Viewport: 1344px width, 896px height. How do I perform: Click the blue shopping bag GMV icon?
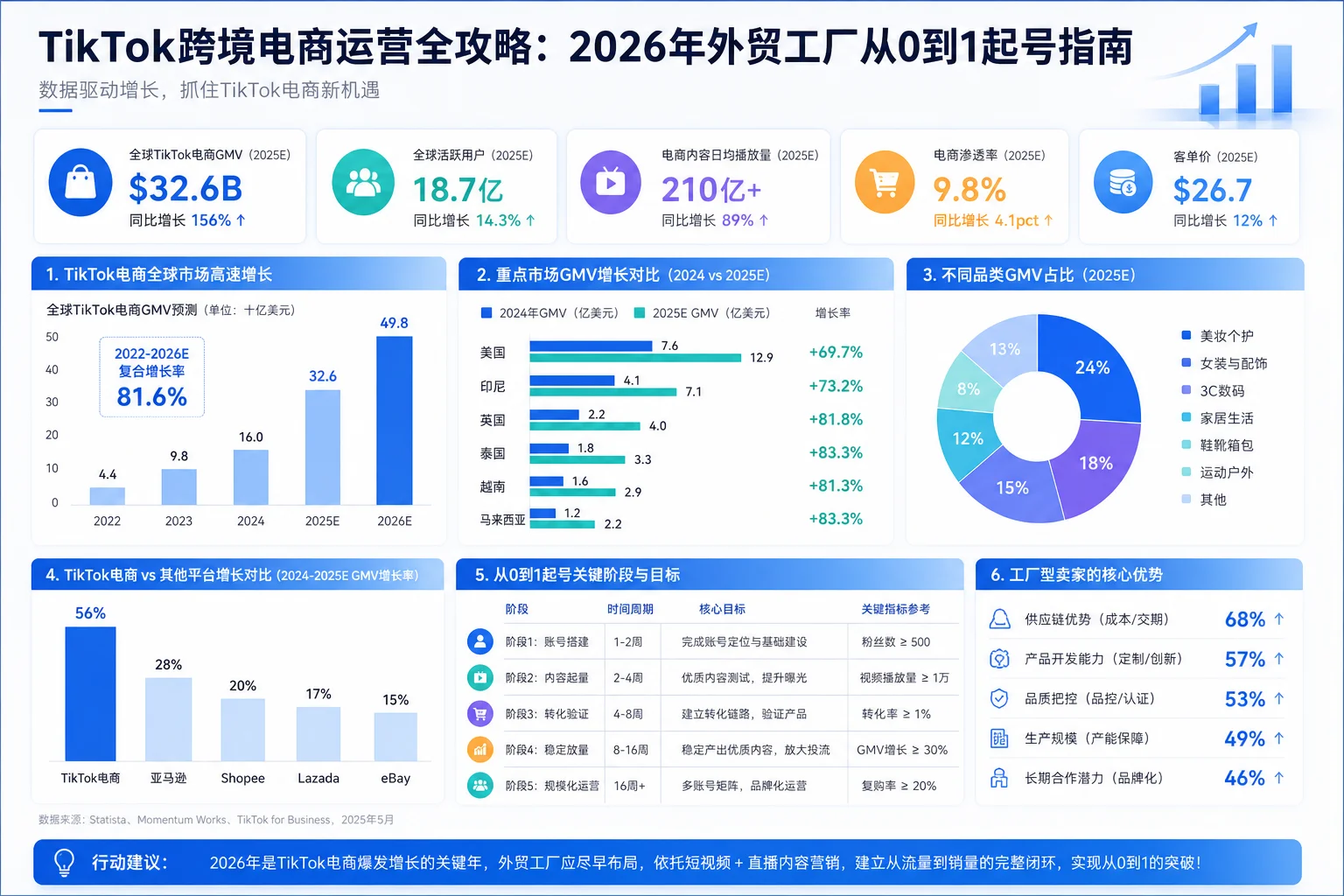[x=80, y=183]
